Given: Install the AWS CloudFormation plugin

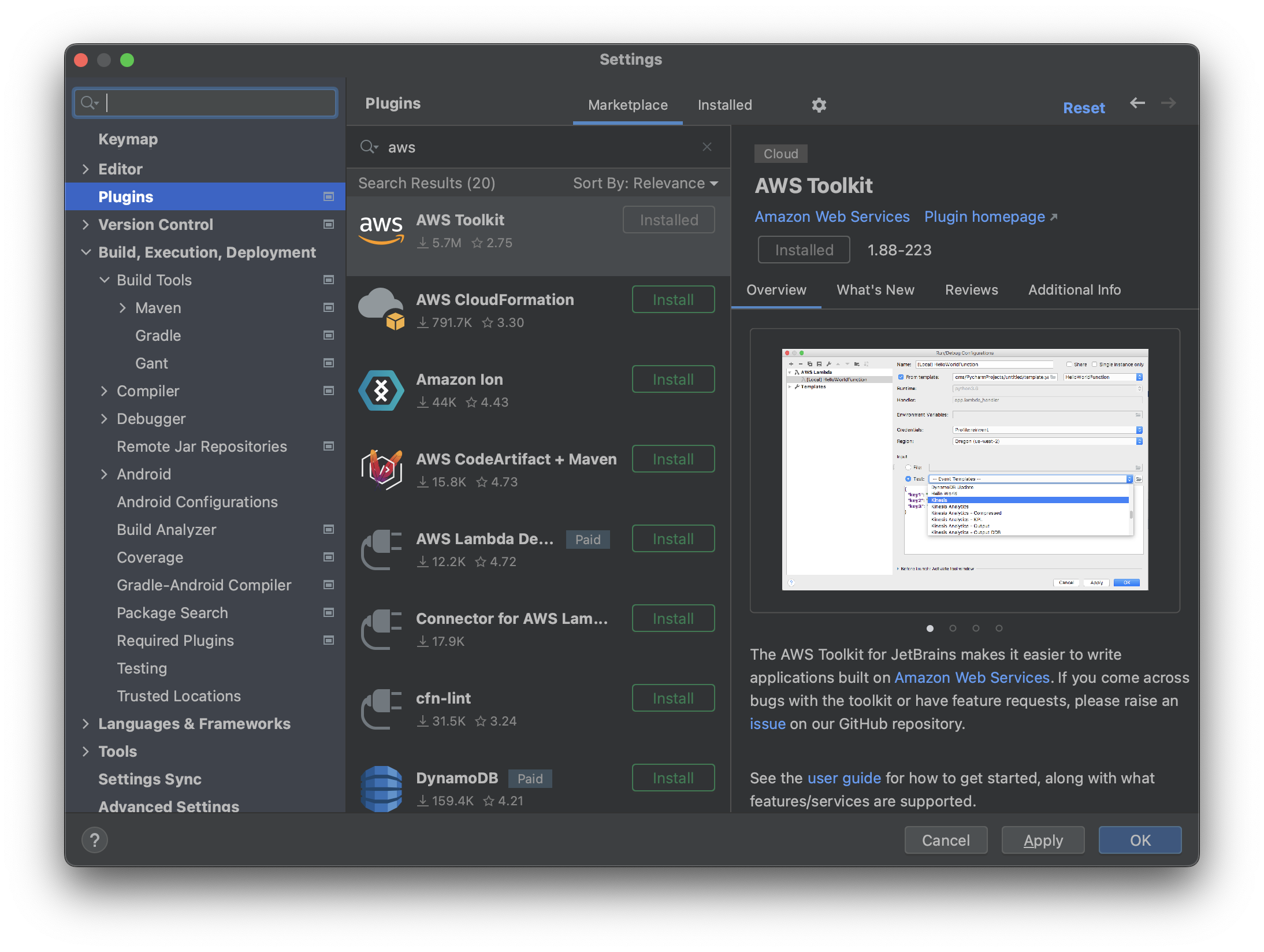Looking at the screenshot, I should click(673, 300).
